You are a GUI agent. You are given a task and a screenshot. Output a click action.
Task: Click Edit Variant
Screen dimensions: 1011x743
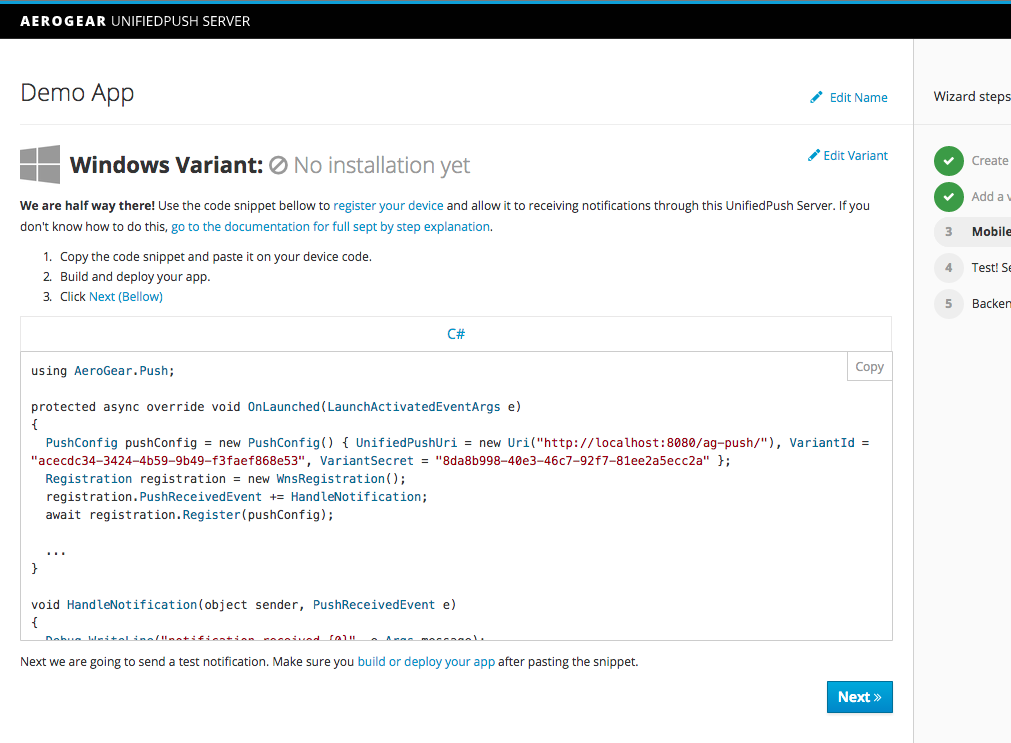[857, 155]
